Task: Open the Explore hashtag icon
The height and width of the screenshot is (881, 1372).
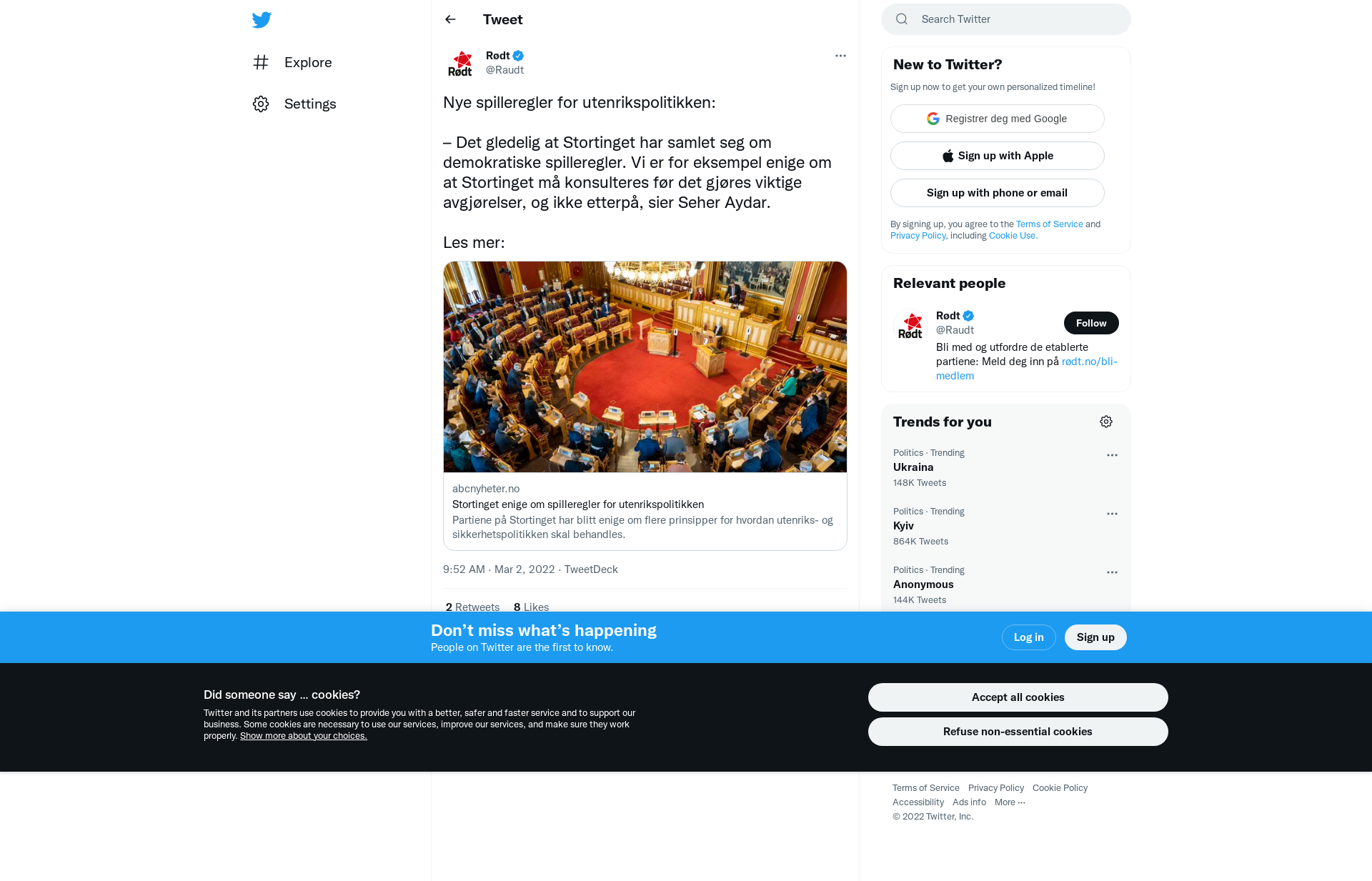Action: 261,62
